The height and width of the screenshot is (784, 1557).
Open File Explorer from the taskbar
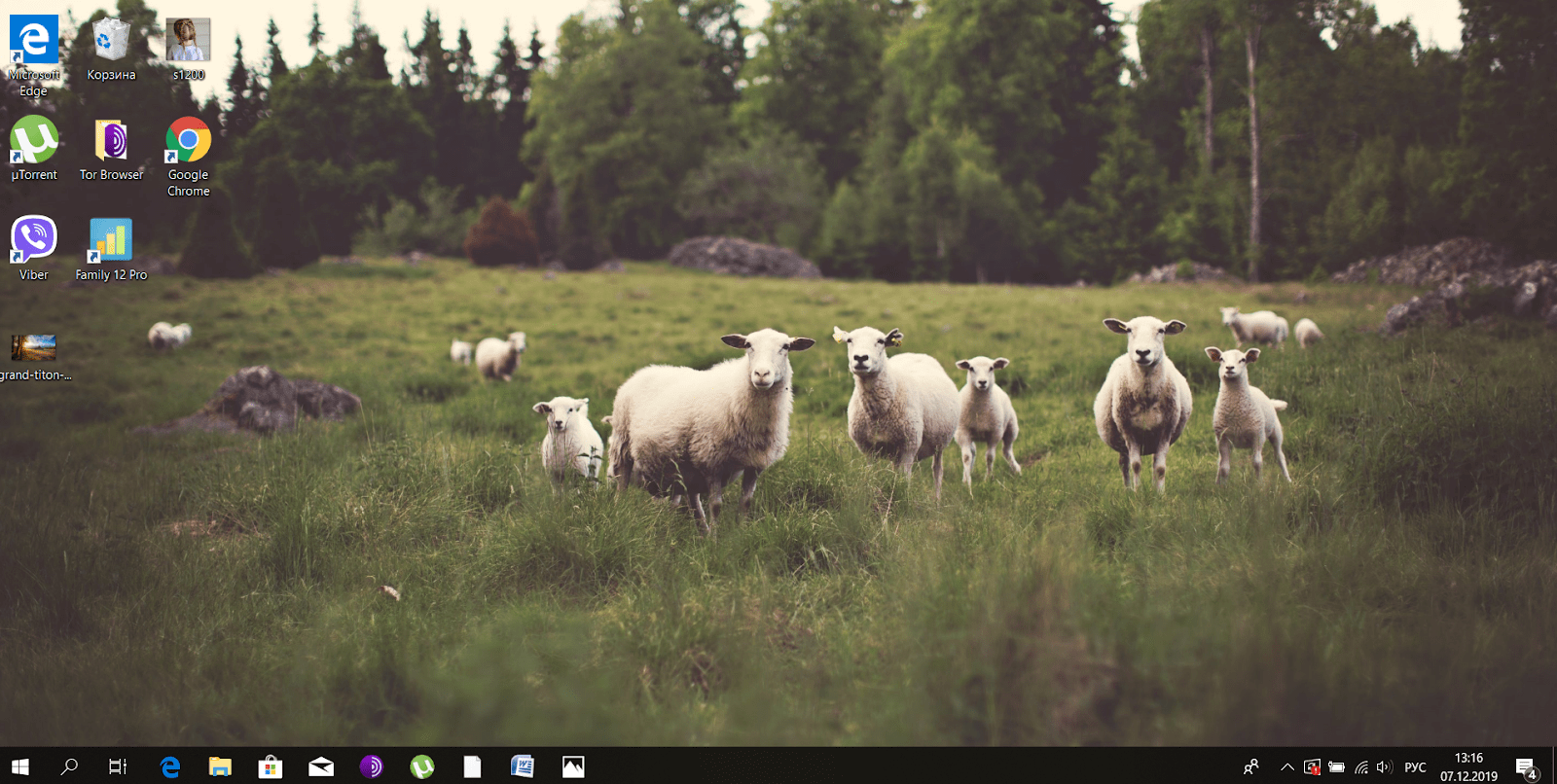[220, 766]
